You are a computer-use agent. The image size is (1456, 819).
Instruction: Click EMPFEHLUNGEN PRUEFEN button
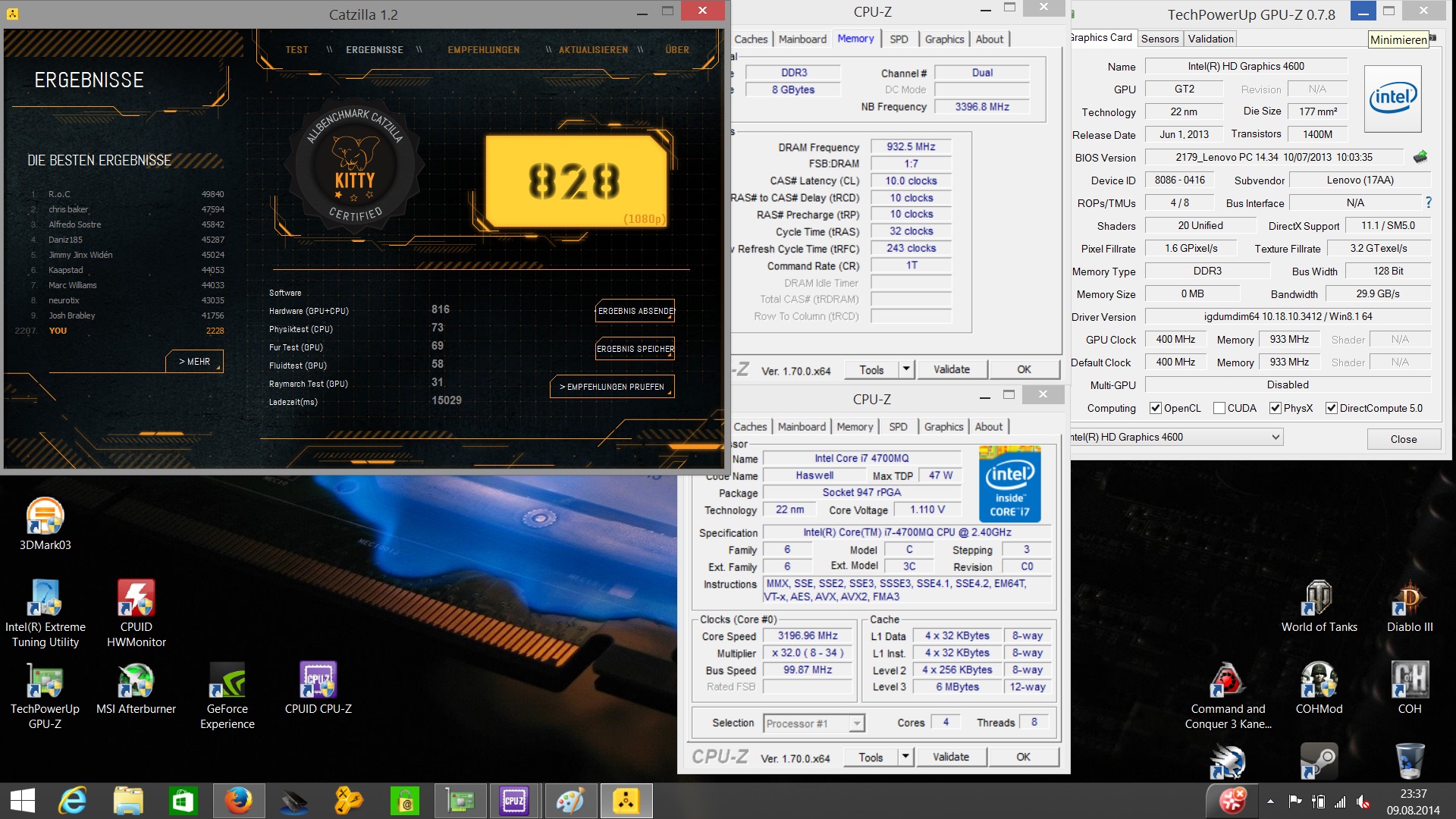pos(612,387)
